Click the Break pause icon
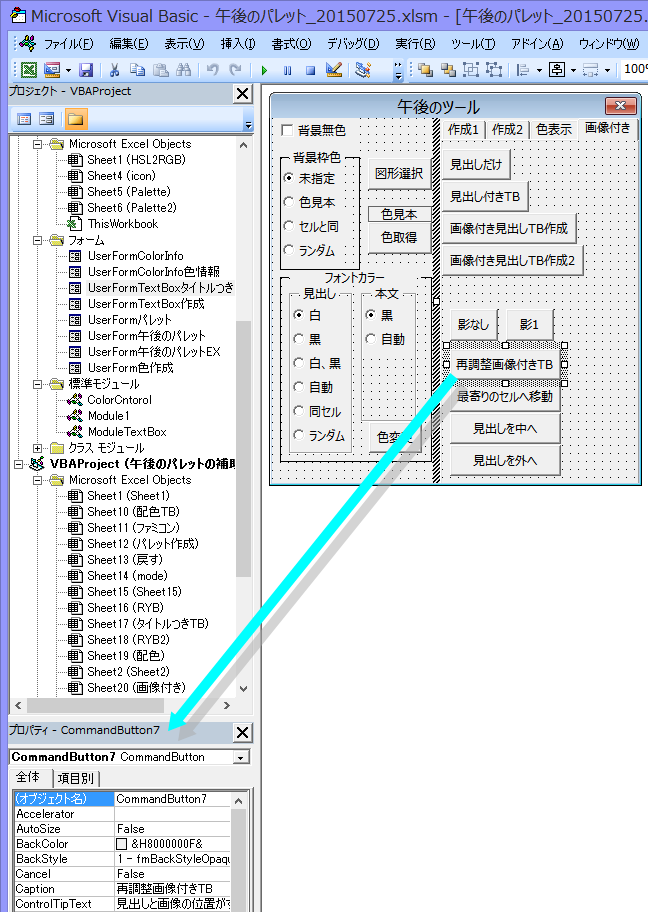The width and height of the screenshot is (648, 912). 287,70
